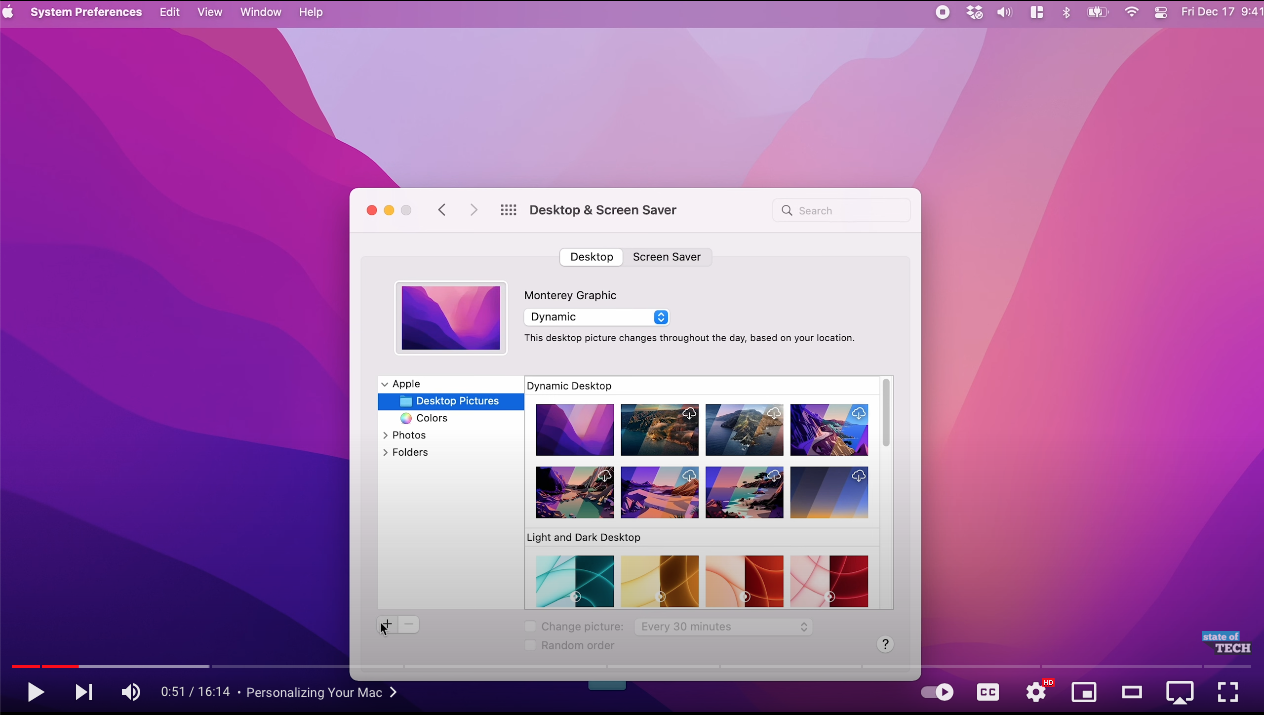Expand the Photos tree group
1264x715 pixels.
click(x=385, y=436)
